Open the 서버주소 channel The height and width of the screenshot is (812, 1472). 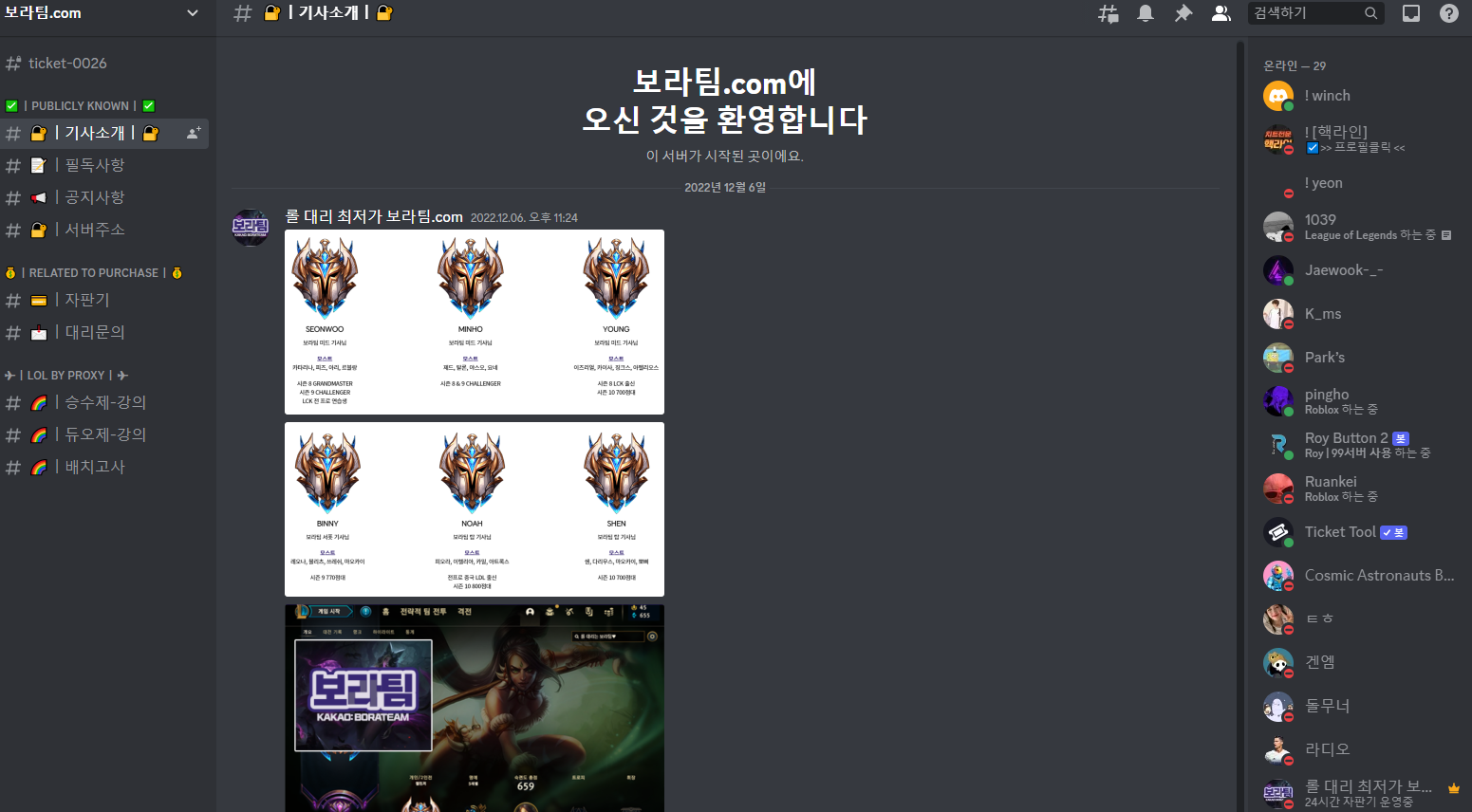(104, 231)
